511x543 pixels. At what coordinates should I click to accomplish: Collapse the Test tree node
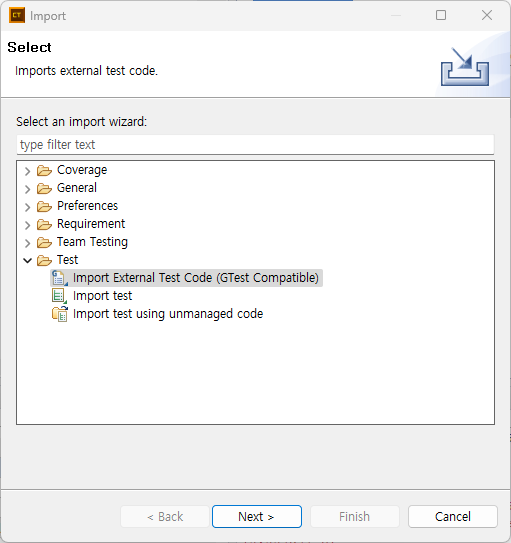[27, 260]
